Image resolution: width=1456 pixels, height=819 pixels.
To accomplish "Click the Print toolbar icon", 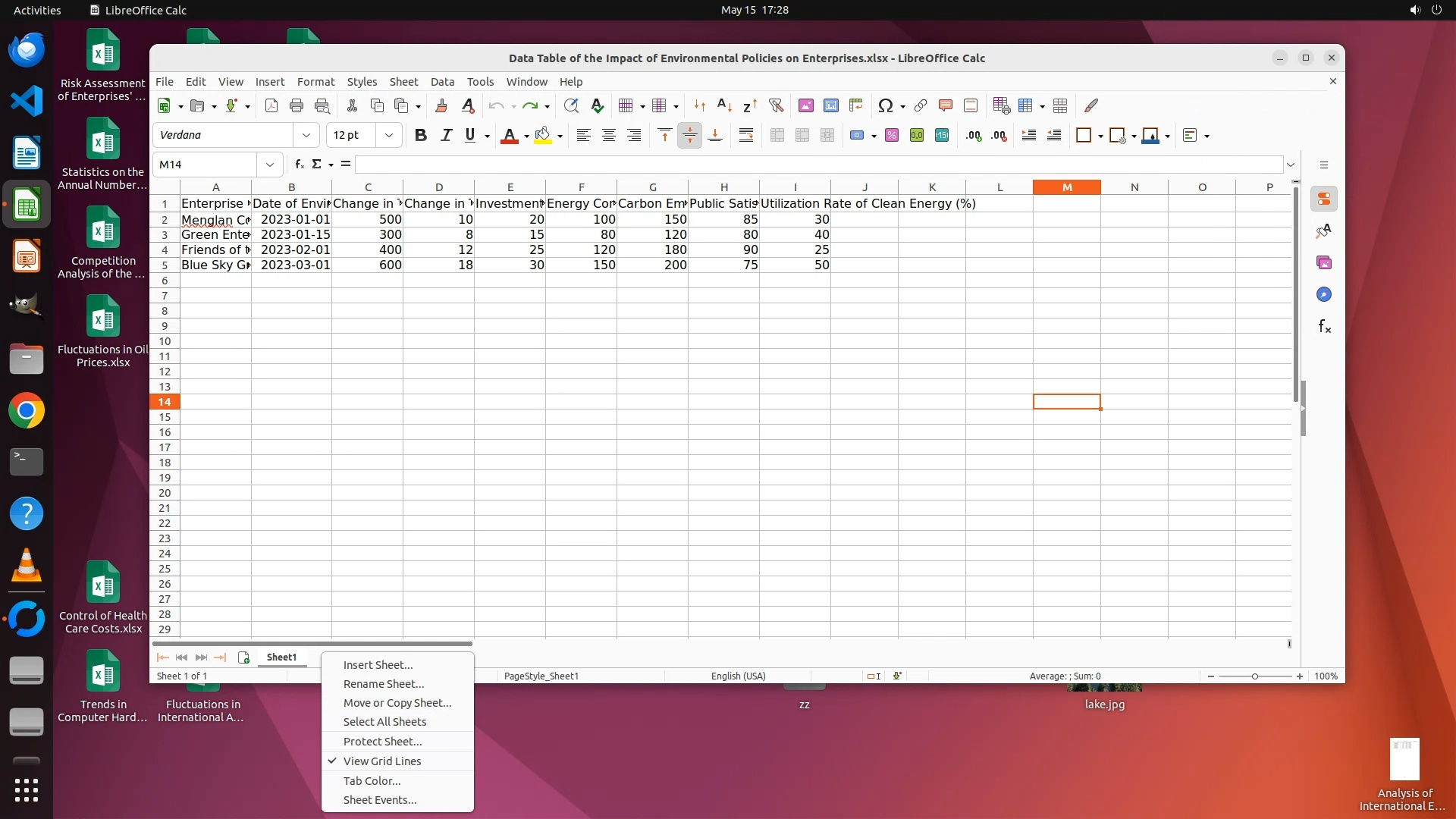I will [297, 105].
